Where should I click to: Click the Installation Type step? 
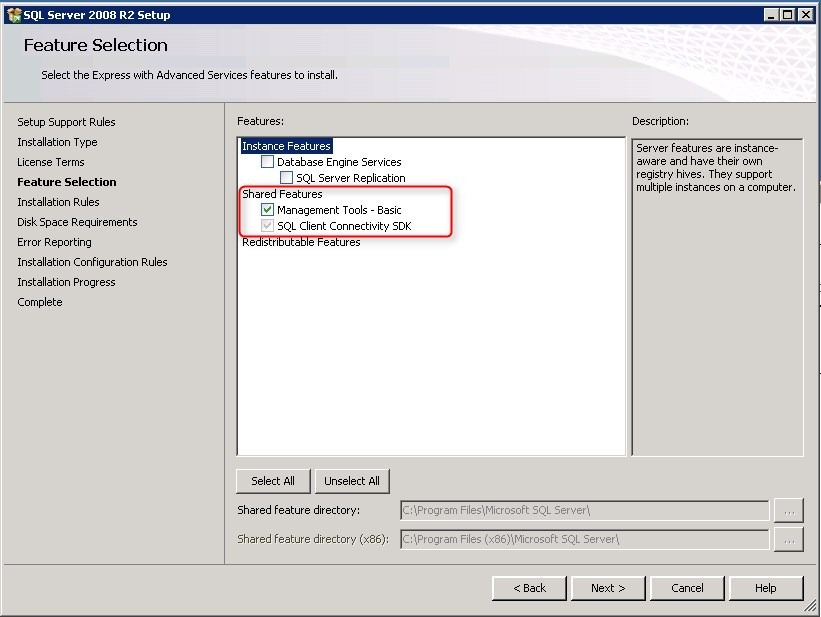click(57, 142)
